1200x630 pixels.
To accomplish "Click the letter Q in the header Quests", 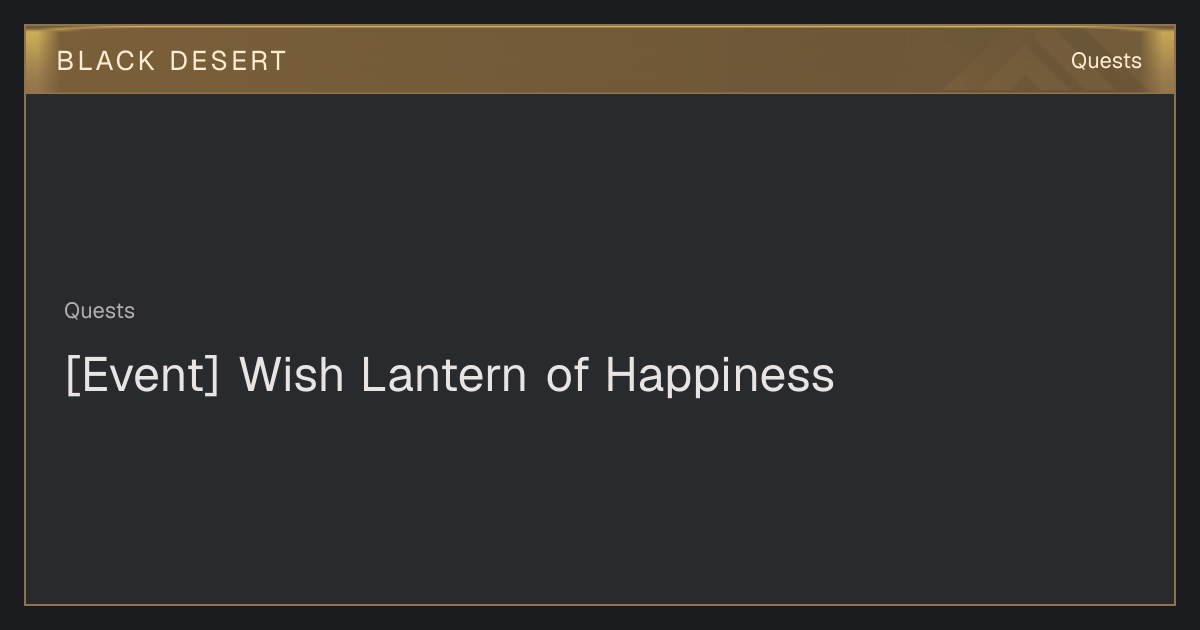I will [x=1080, y=61].
